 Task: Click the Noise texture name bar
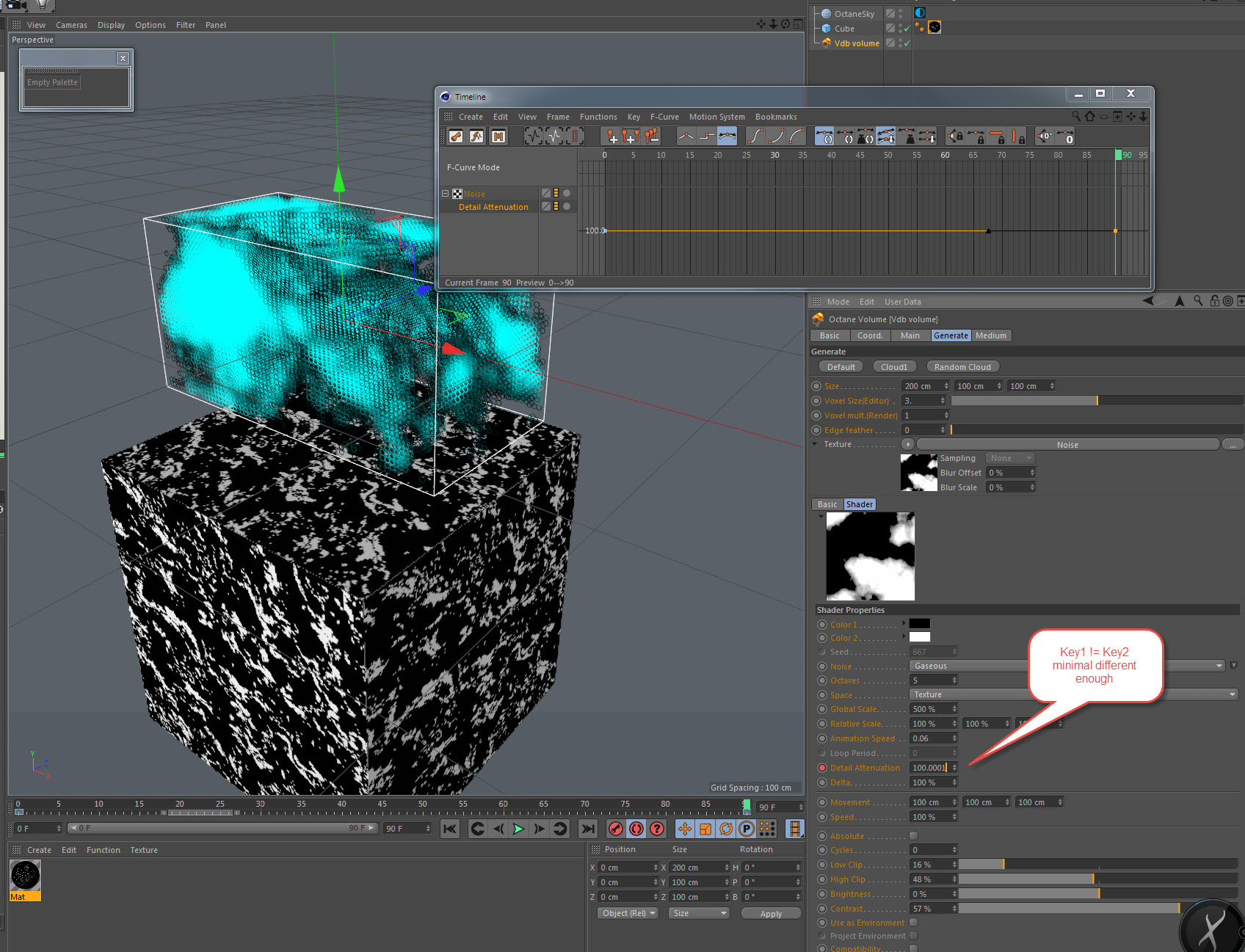(1067, 444)
